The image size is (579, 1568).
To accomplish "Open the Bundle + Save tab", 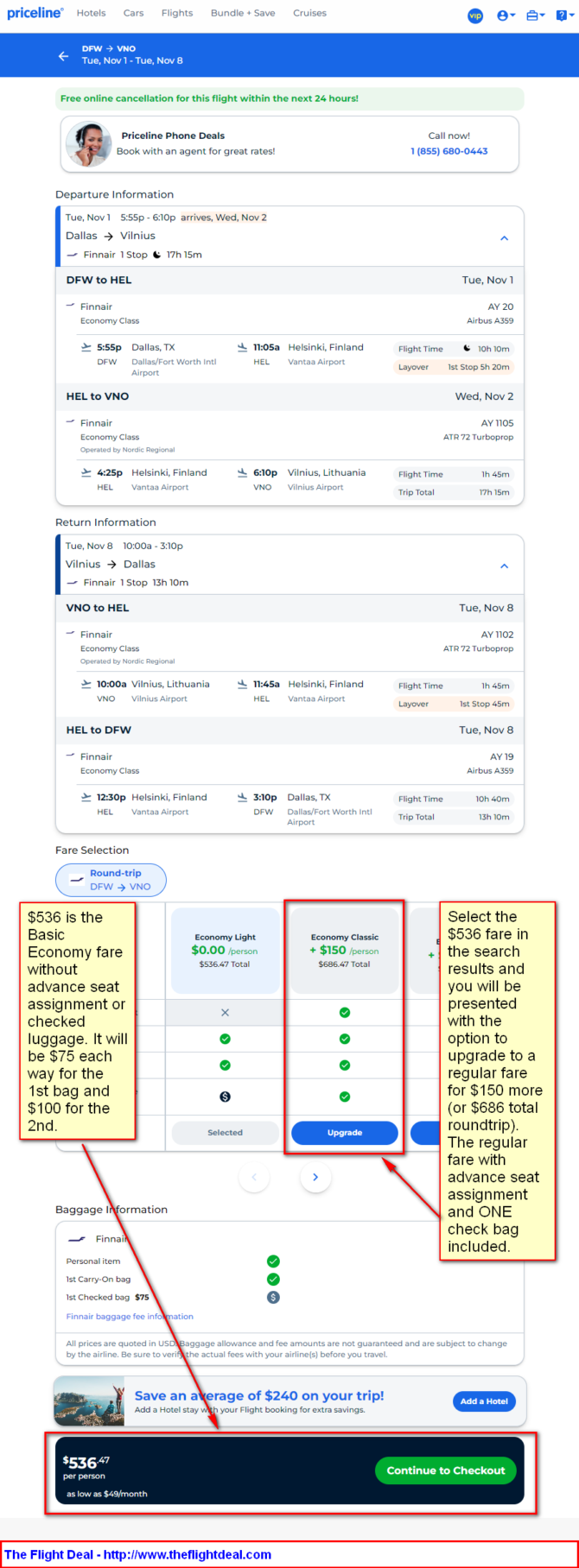I will coord(243,13).
